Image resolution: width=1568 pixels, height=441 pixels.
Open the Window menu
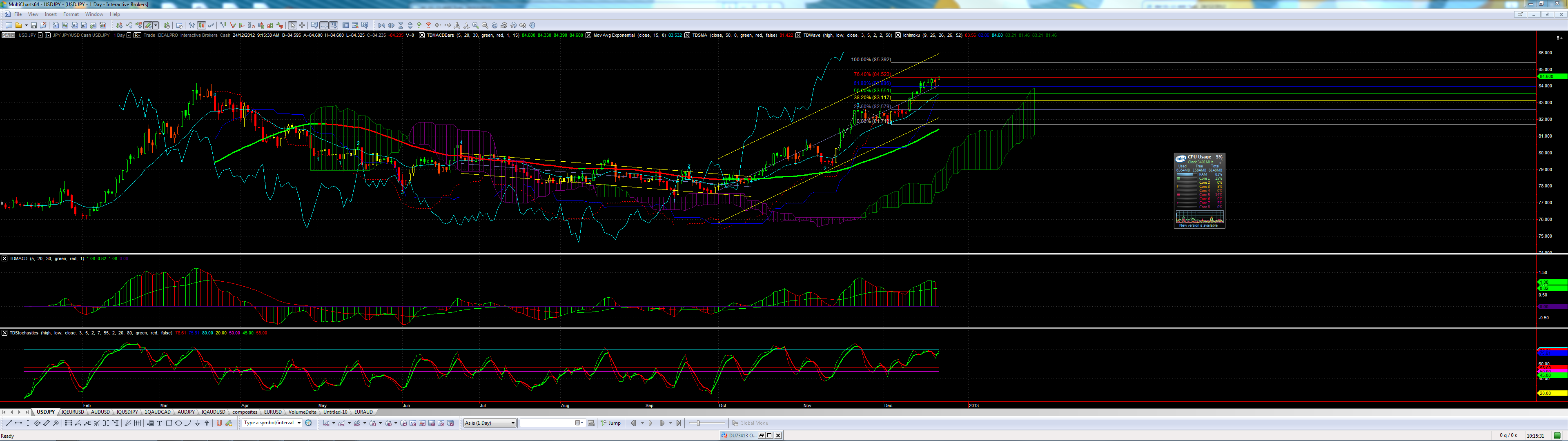tap(94, 14)
